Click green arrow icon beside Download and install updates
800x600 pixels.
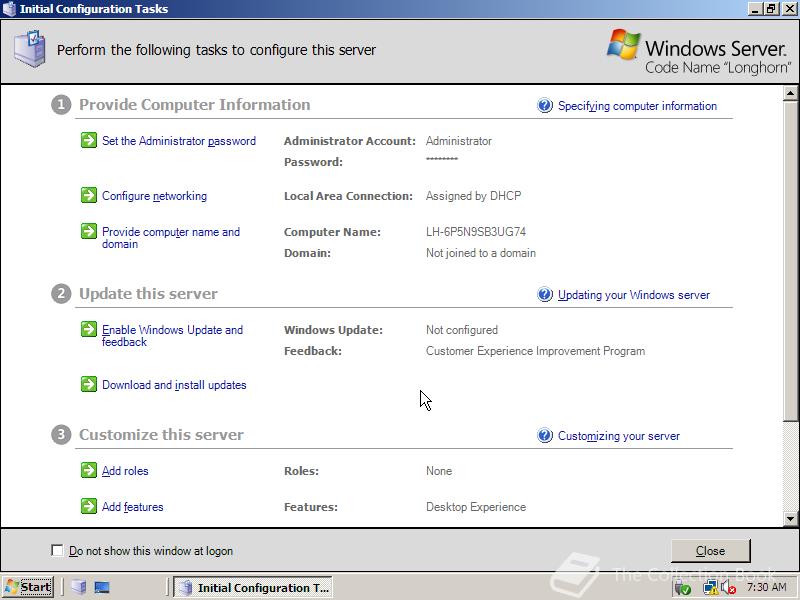pos(89,384)
